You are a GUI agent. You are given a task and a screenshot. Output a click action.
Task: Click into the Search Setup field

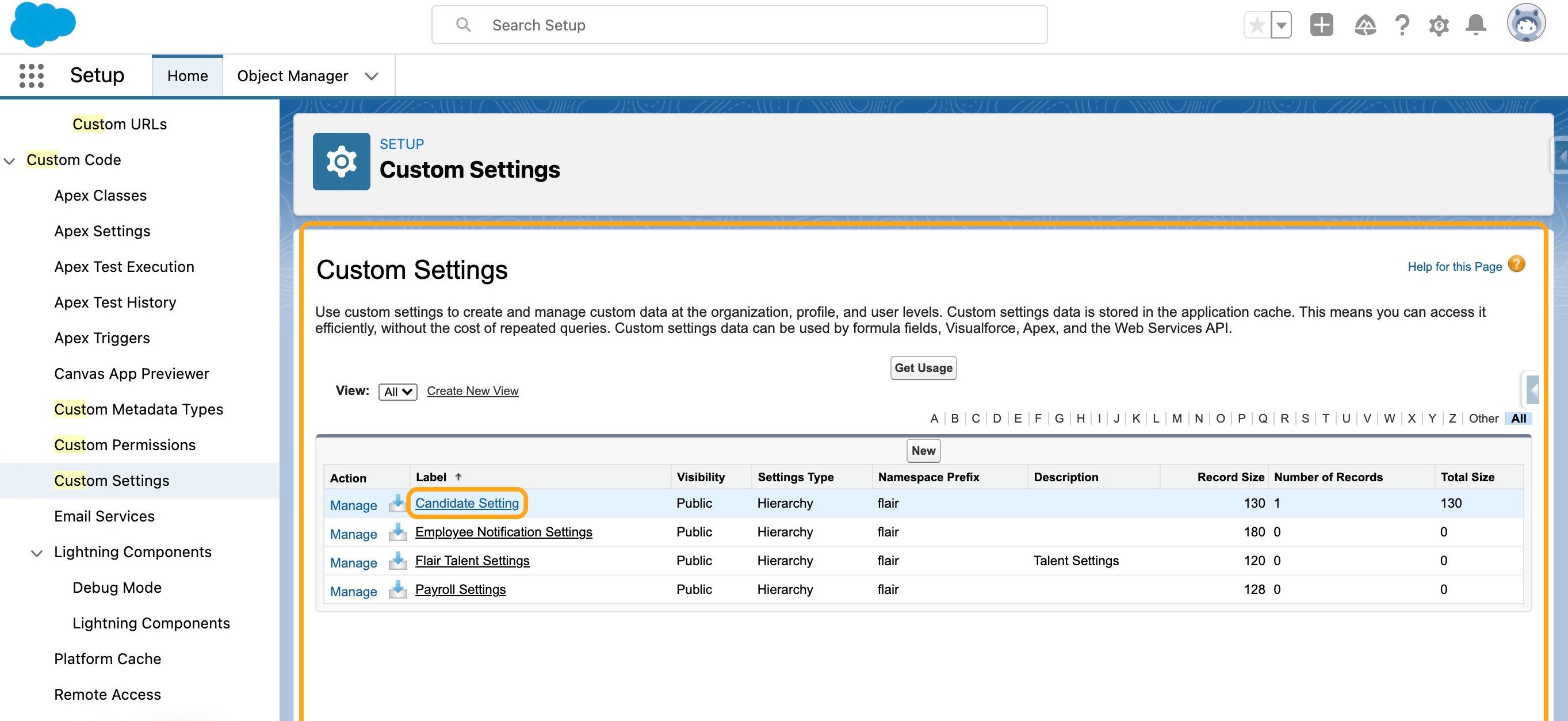(739, 25)
